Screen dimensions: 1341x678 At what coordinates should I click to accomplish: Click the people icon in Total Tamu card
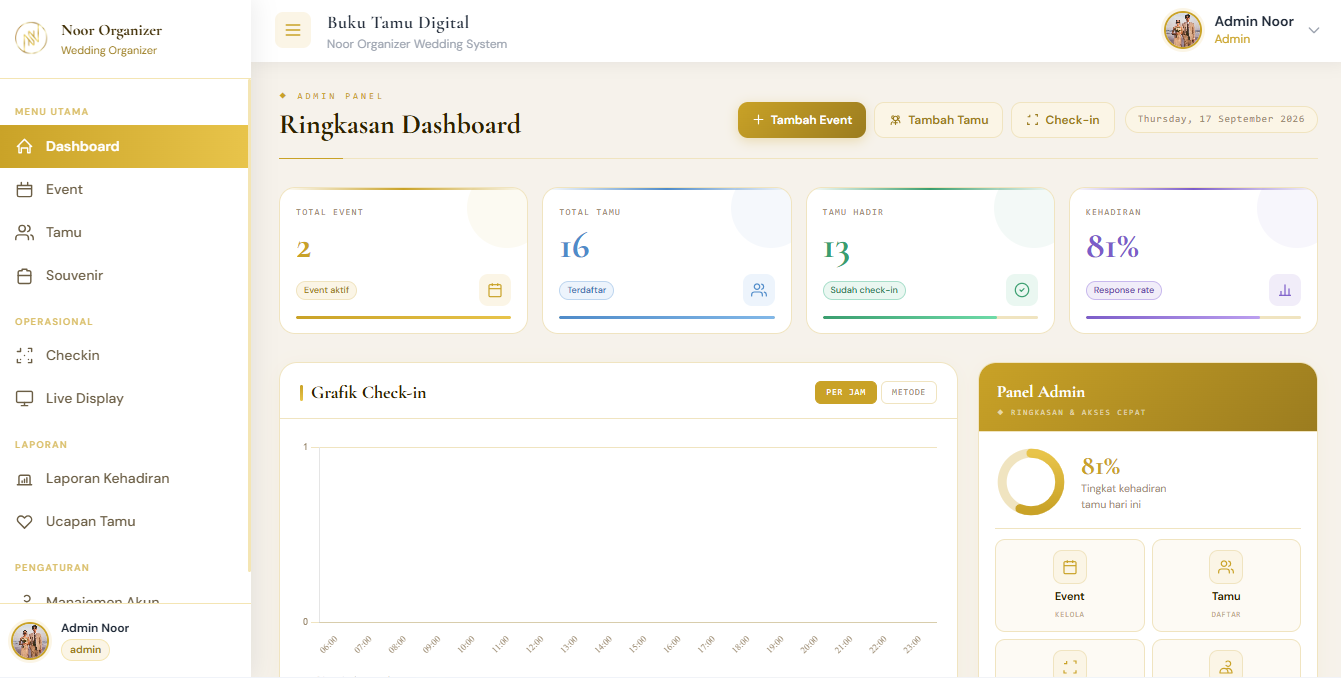[758, 290]
